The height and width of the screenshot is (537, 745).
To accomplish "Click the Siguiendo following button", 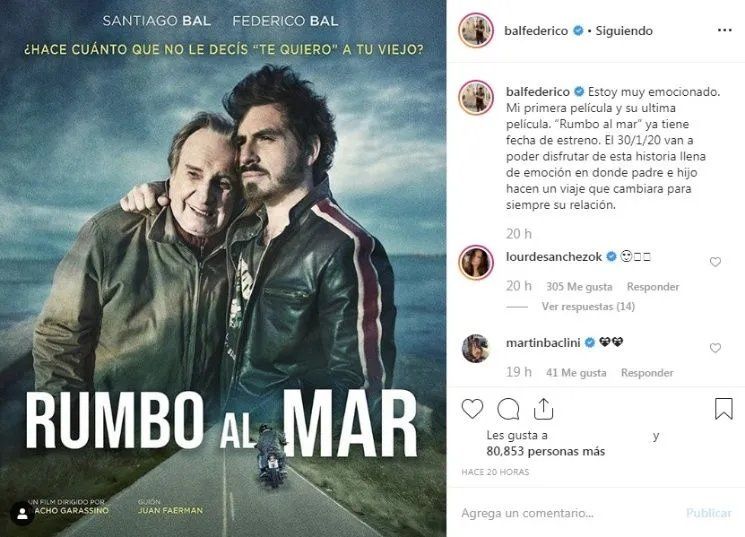I will pyautogui.click(x=624, y=31).
